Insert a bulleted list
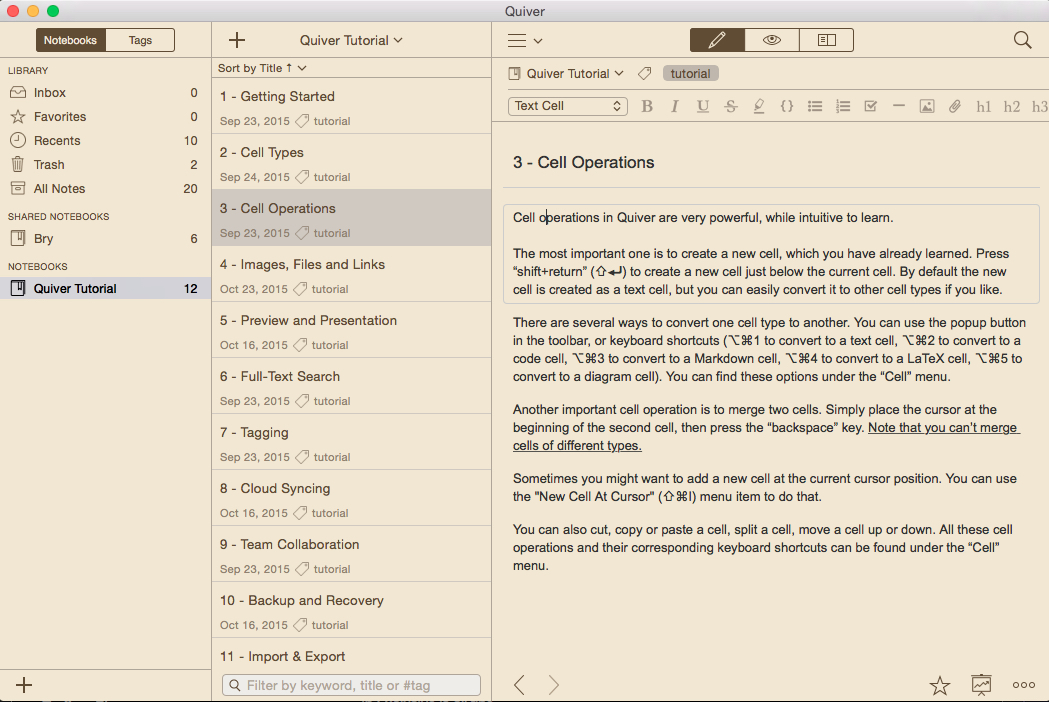 (x=814, y=106)
